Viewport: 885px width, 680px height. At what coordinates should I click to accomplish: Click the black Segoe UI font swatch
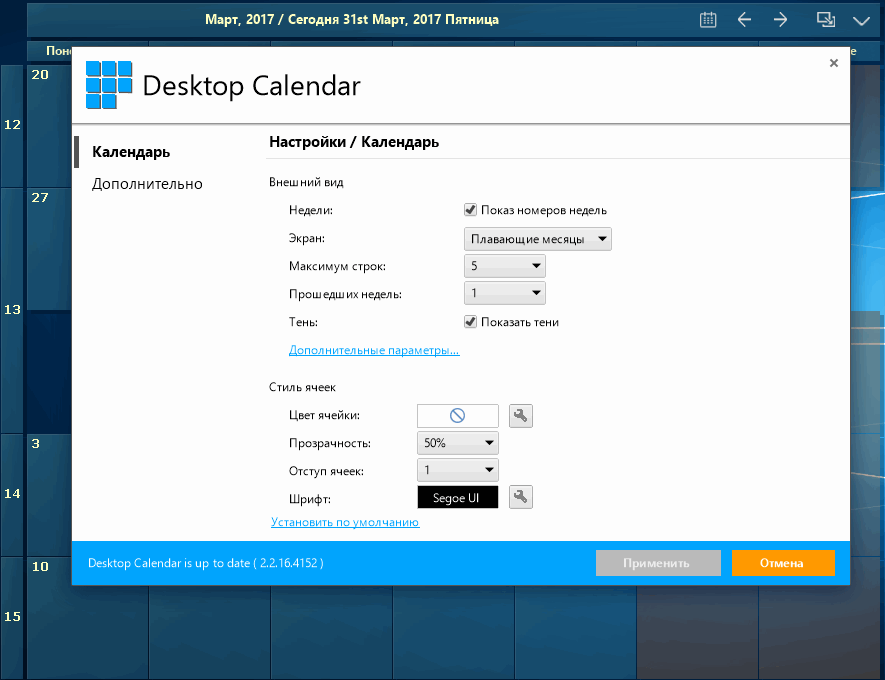(458, 497)
